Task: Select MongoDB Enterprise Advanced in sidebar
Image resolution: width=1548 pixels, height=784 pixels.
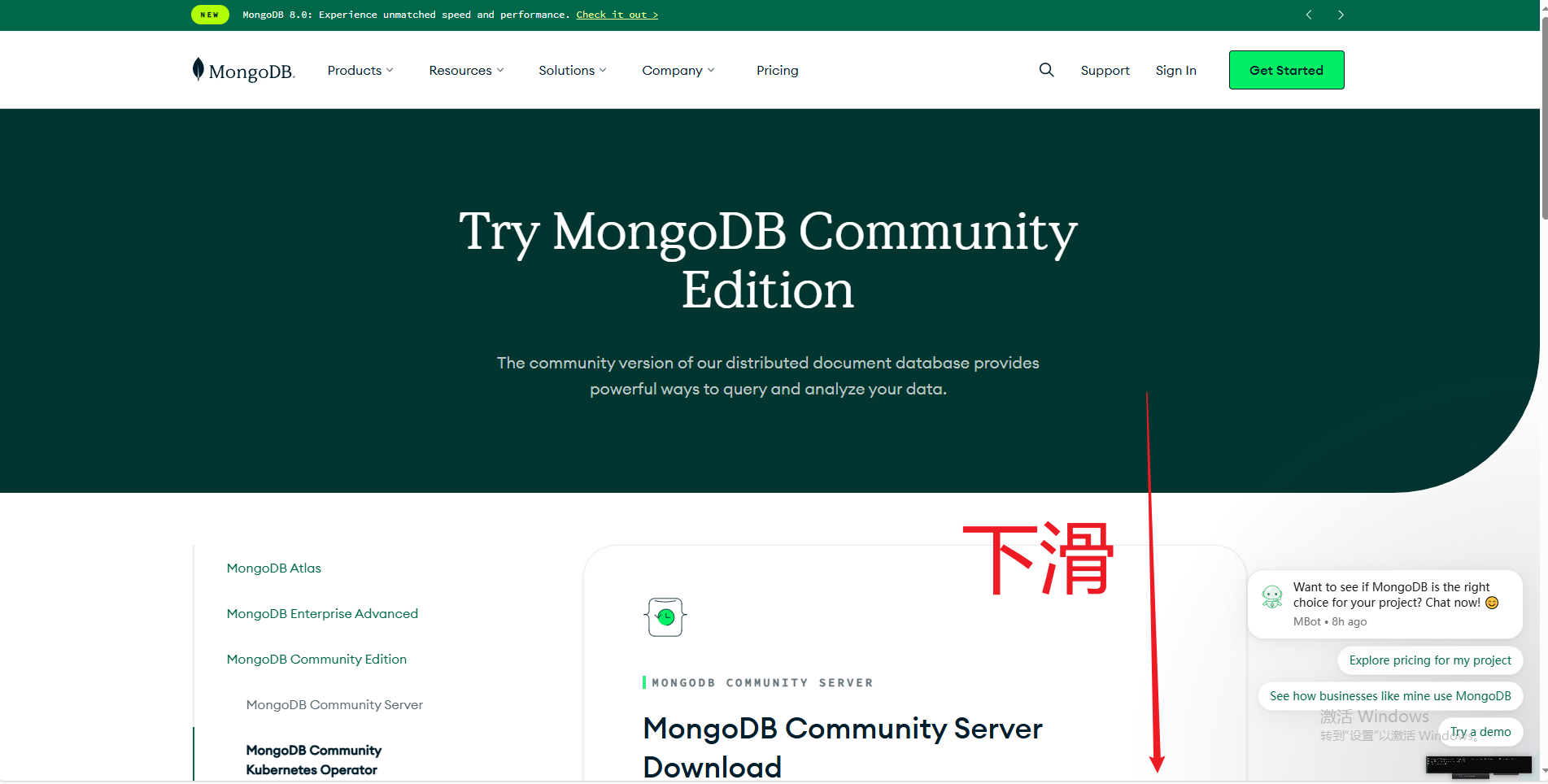Action: [322, 613]
